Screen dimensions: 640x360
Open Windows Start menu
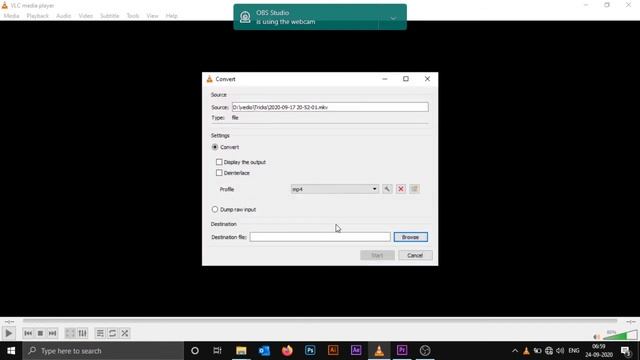coord(11,351)
